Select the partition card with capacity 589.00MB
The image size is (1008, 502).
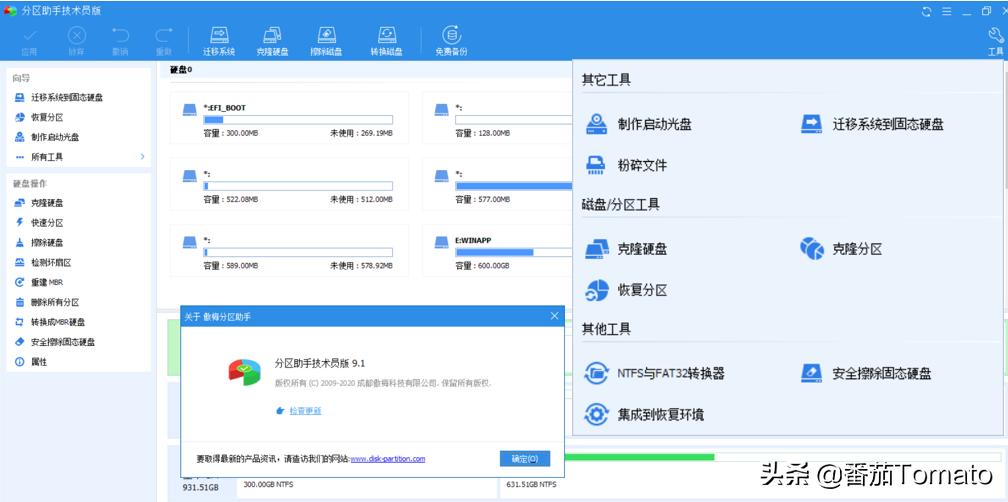click(289, 250)
